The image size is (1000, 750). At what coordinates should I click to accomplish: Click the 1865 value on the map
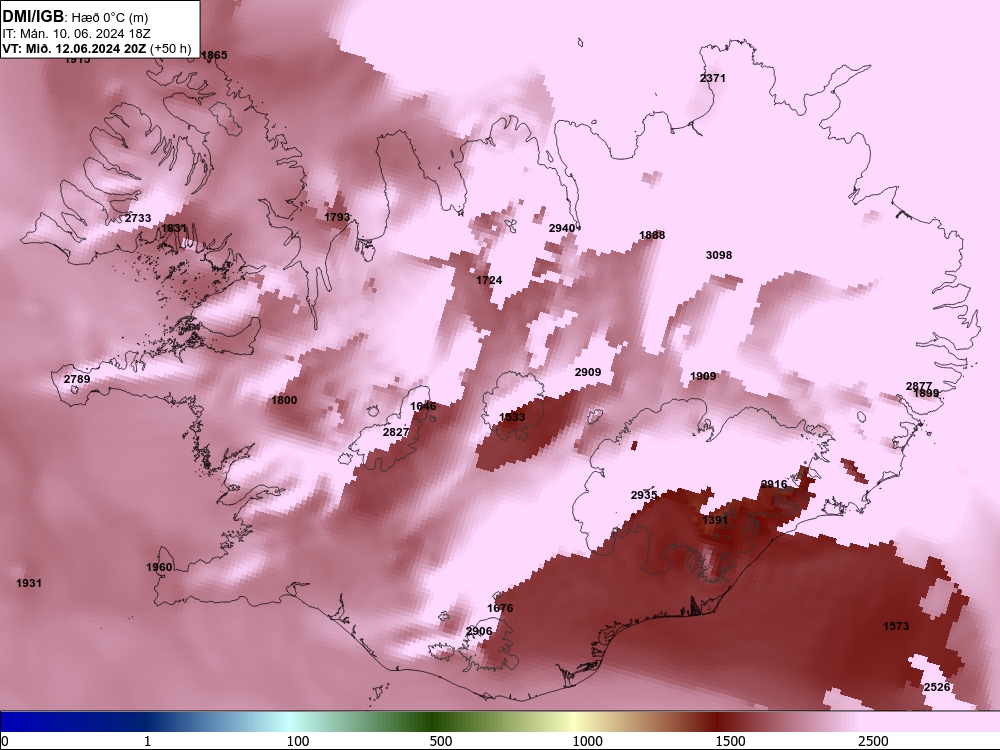coord(214,55)
